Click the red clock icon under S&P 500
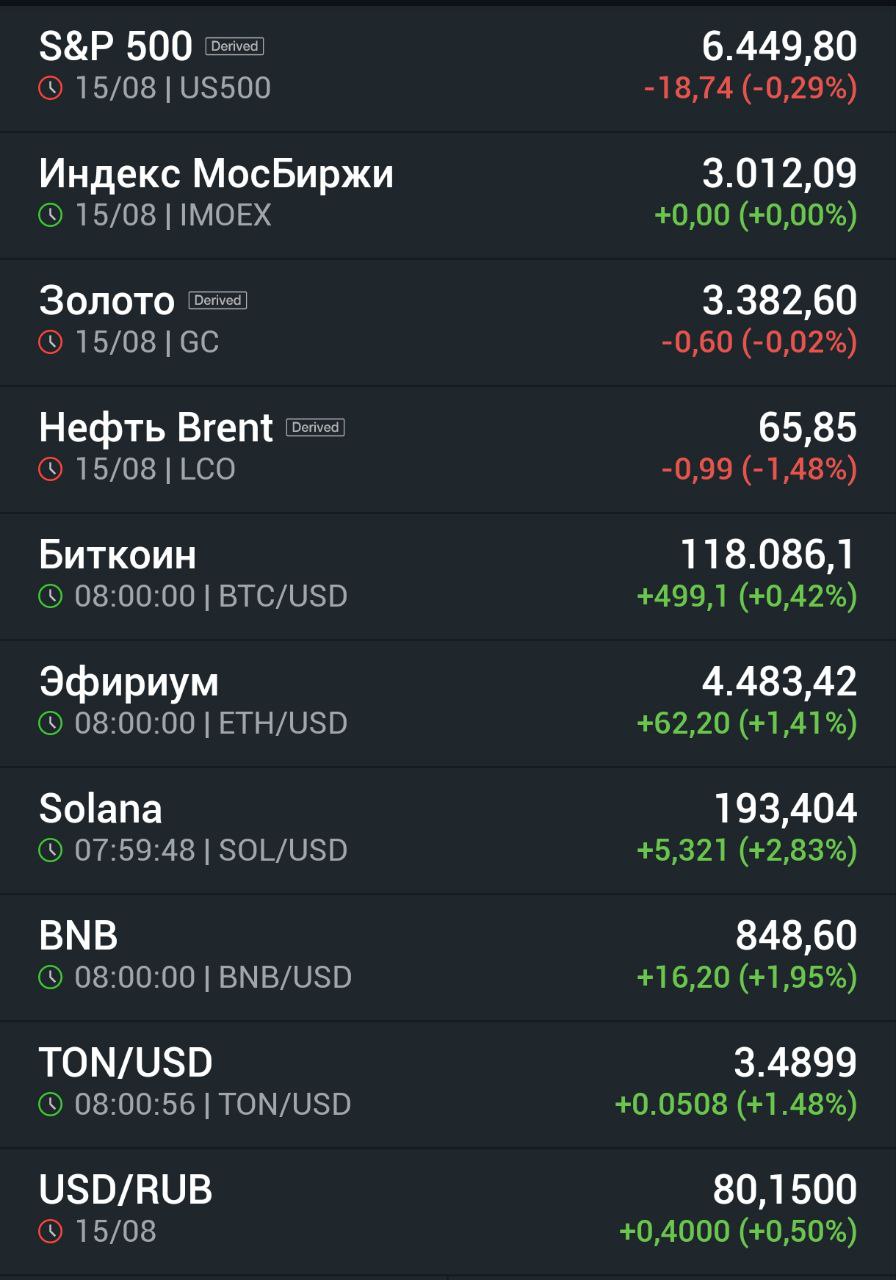Viewport: 896px width, 1280px height. 50,88
